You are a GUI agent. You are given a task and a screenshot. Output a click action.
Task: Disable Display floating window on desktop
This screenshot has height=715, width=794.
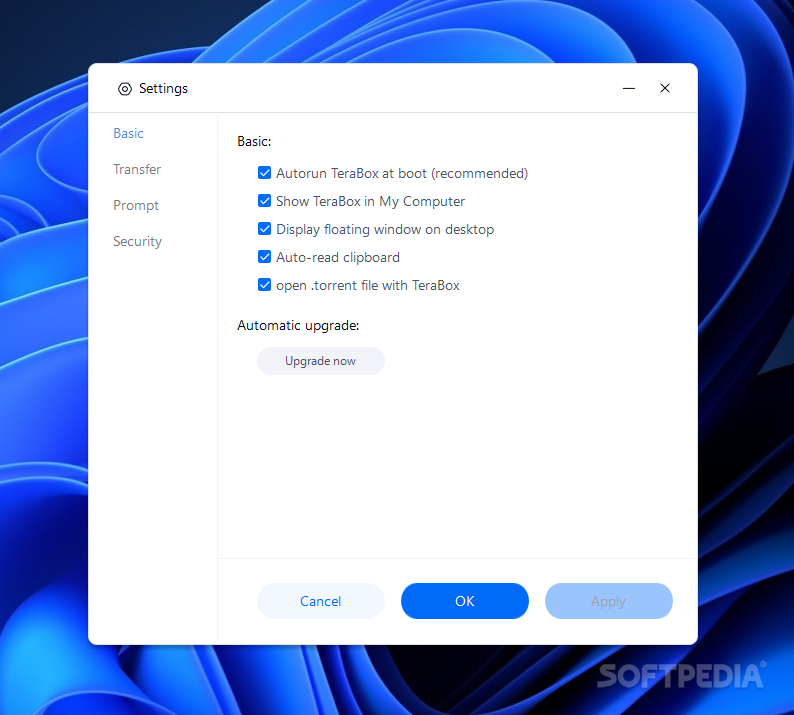tap(264, 229)
